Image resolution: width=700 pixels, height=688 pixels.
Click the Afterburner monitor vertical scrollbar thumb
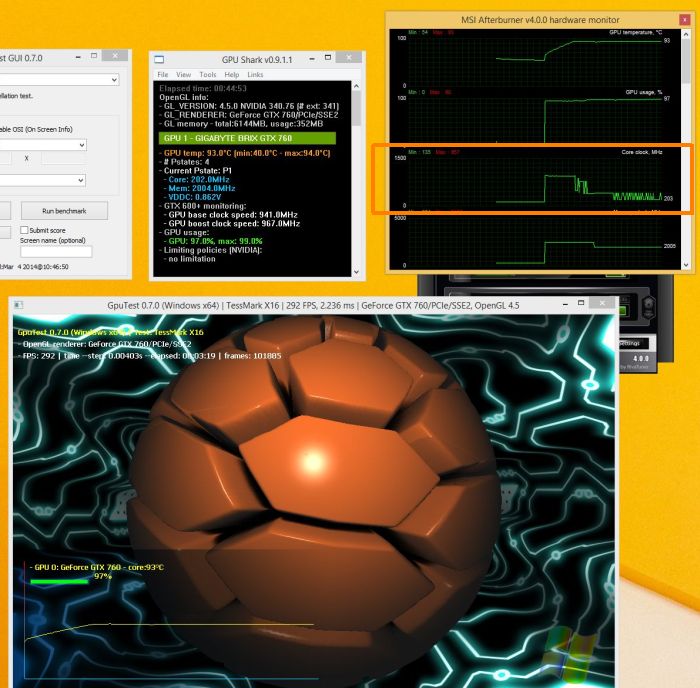point(686,61)
